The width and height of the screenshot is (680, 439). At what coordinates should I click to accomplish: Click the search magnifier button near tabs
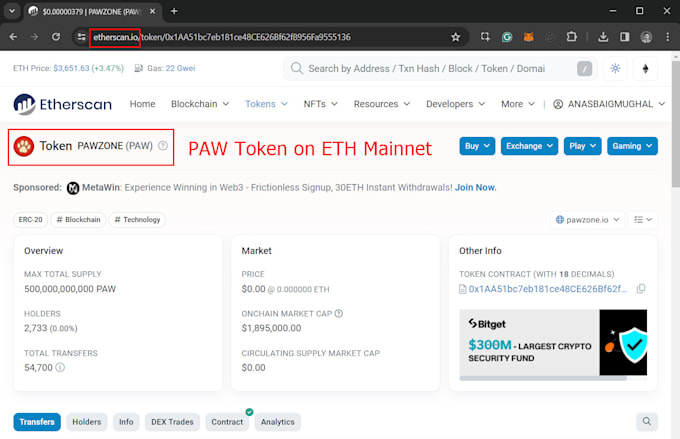click(647, 422)
